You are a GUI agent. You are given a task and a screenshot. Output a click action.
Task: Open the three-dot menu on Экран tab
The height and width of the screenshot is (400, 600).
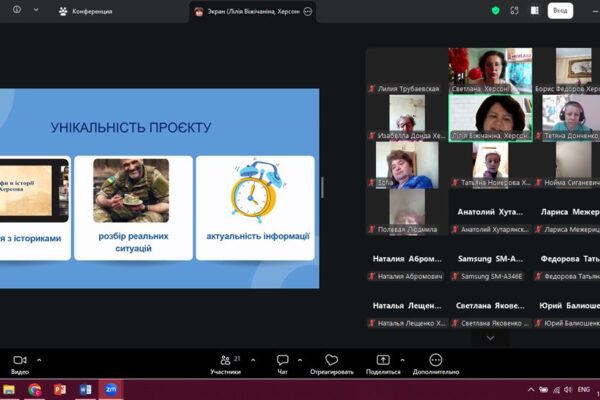[x=307, y=11]
